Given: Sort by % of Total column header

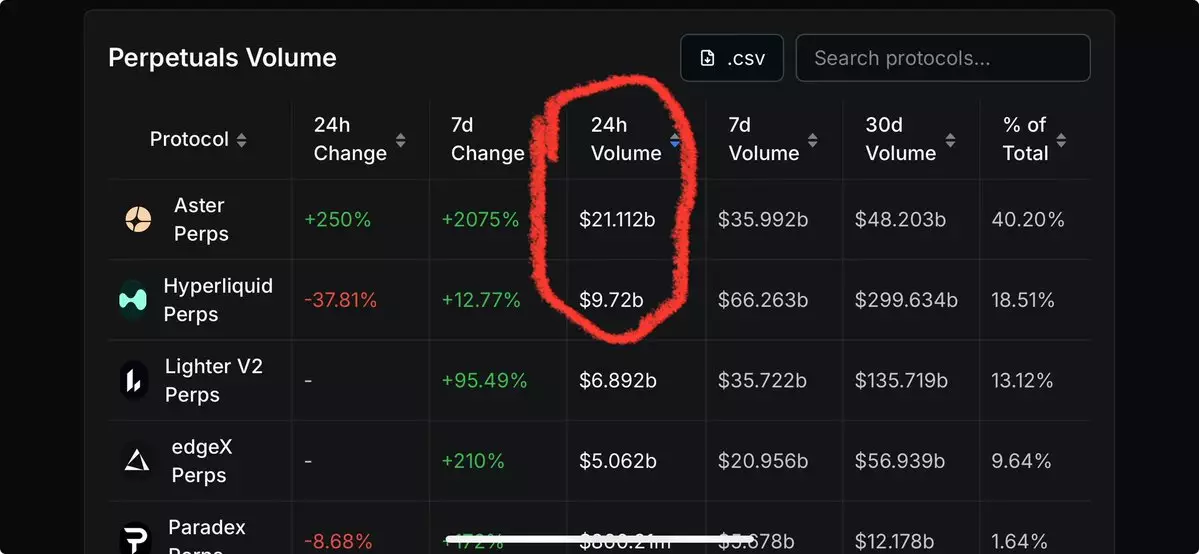Looking at the screenshot, I should click(1026, 139).
